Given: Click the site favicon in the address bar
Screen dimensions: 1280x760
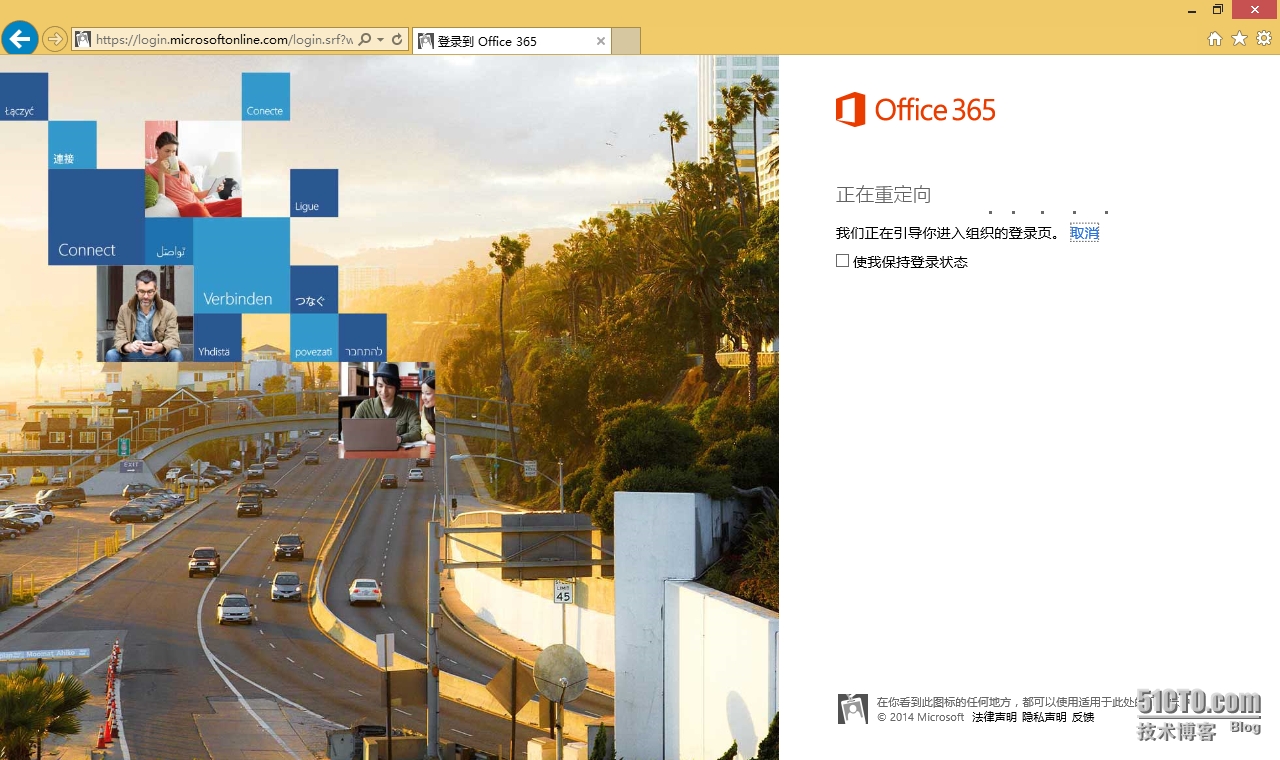Looking at the screenshot, I should click(82, 39).
